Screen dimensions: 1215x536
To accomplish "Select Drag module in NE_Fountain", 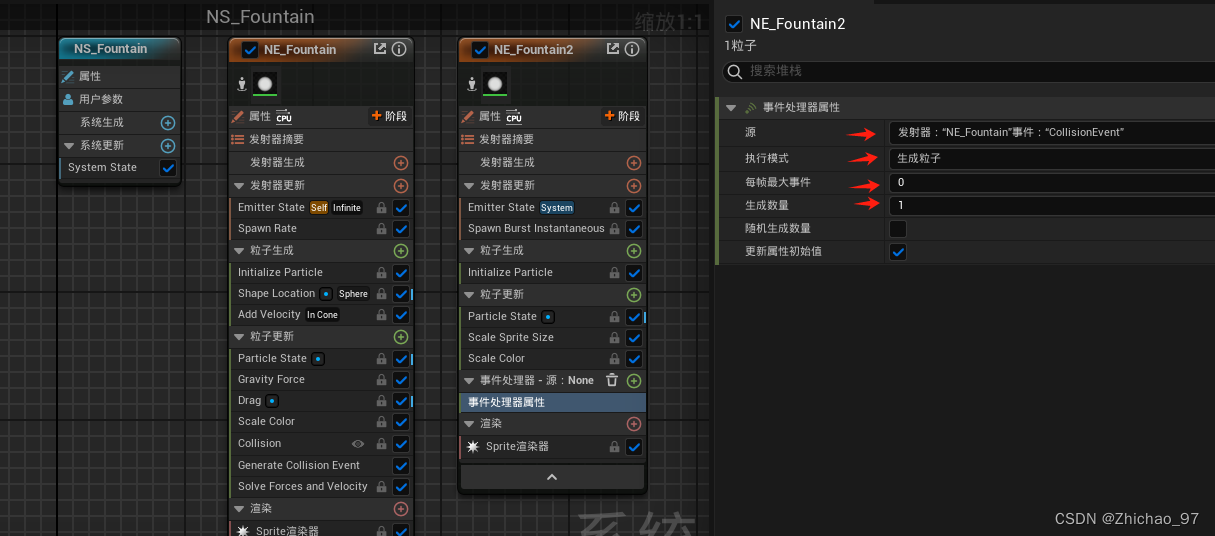I will 321,401.
